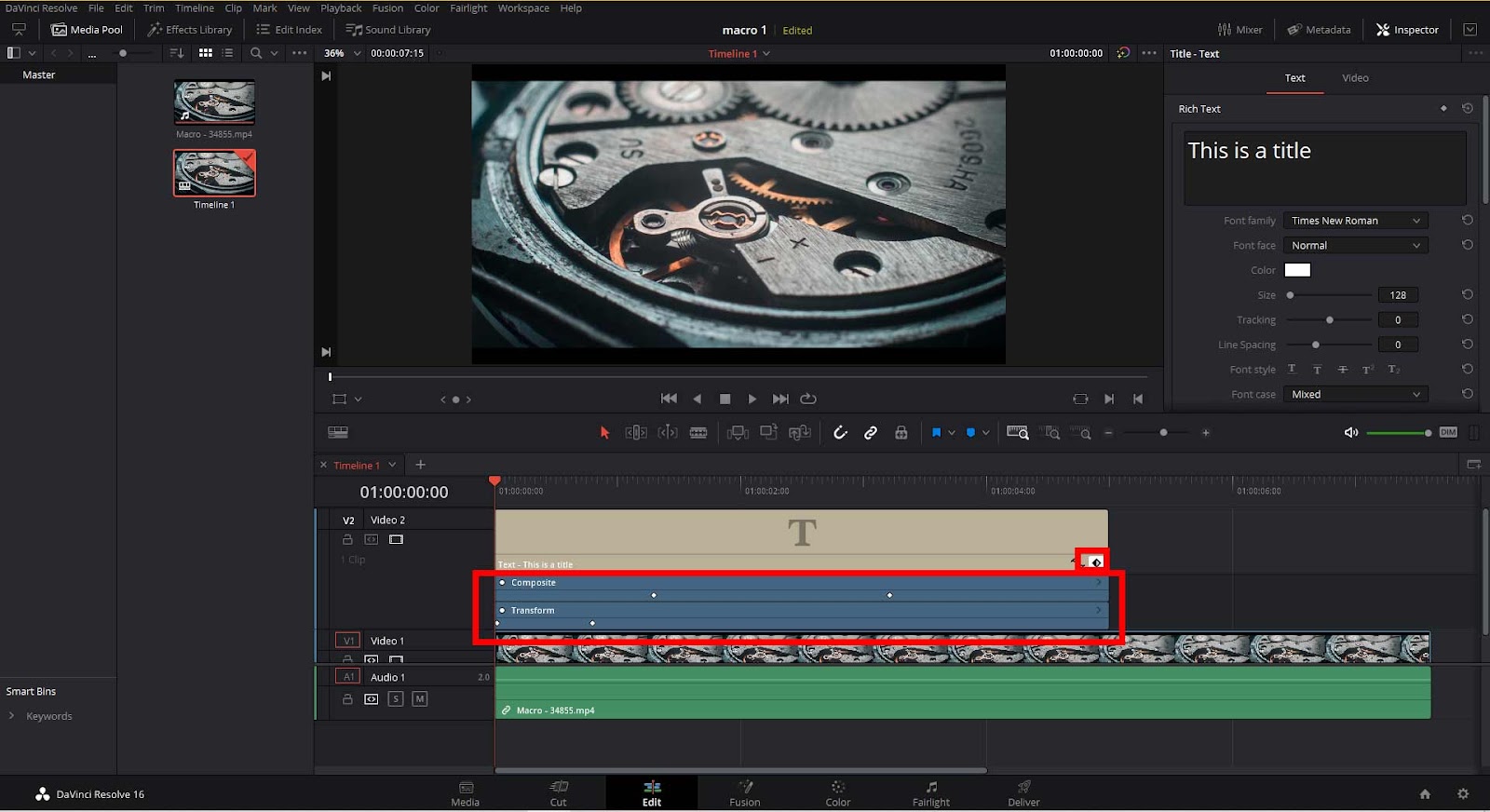This screenshot has width=1490, height=812.
Task: Activate the Blade Edit Mode tool
Action: tap(698, 432)
